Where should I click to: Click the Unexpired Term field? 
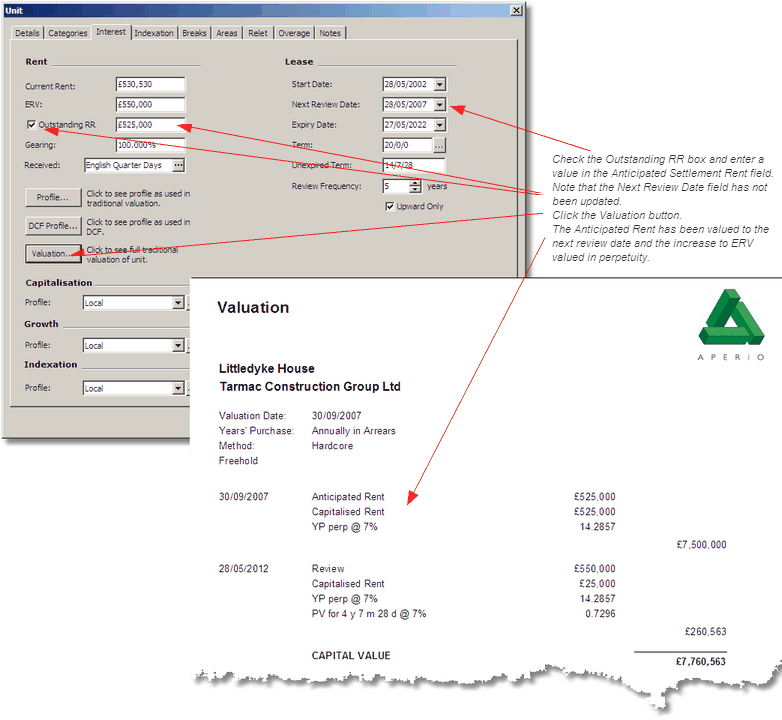click(414, 165)
